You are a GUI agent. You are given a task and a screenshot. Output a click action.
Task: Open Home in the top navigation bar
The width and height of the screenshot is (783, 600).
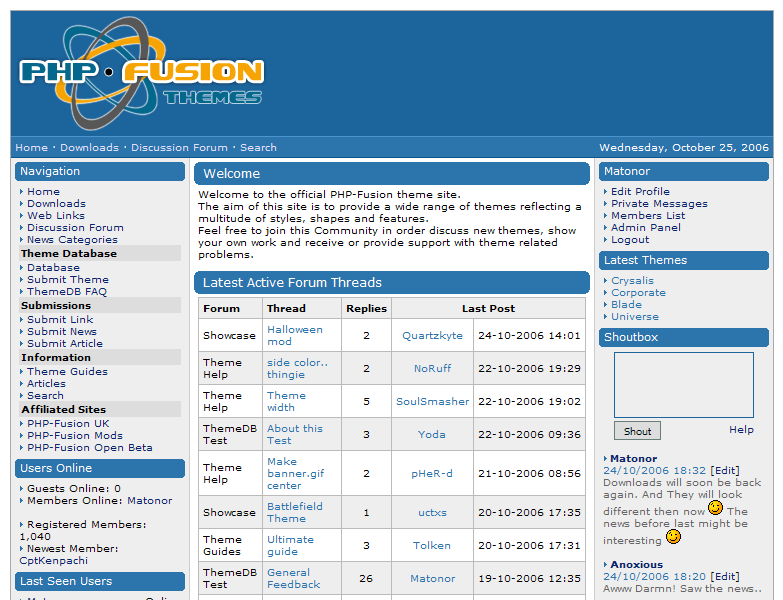pos(31,148)
